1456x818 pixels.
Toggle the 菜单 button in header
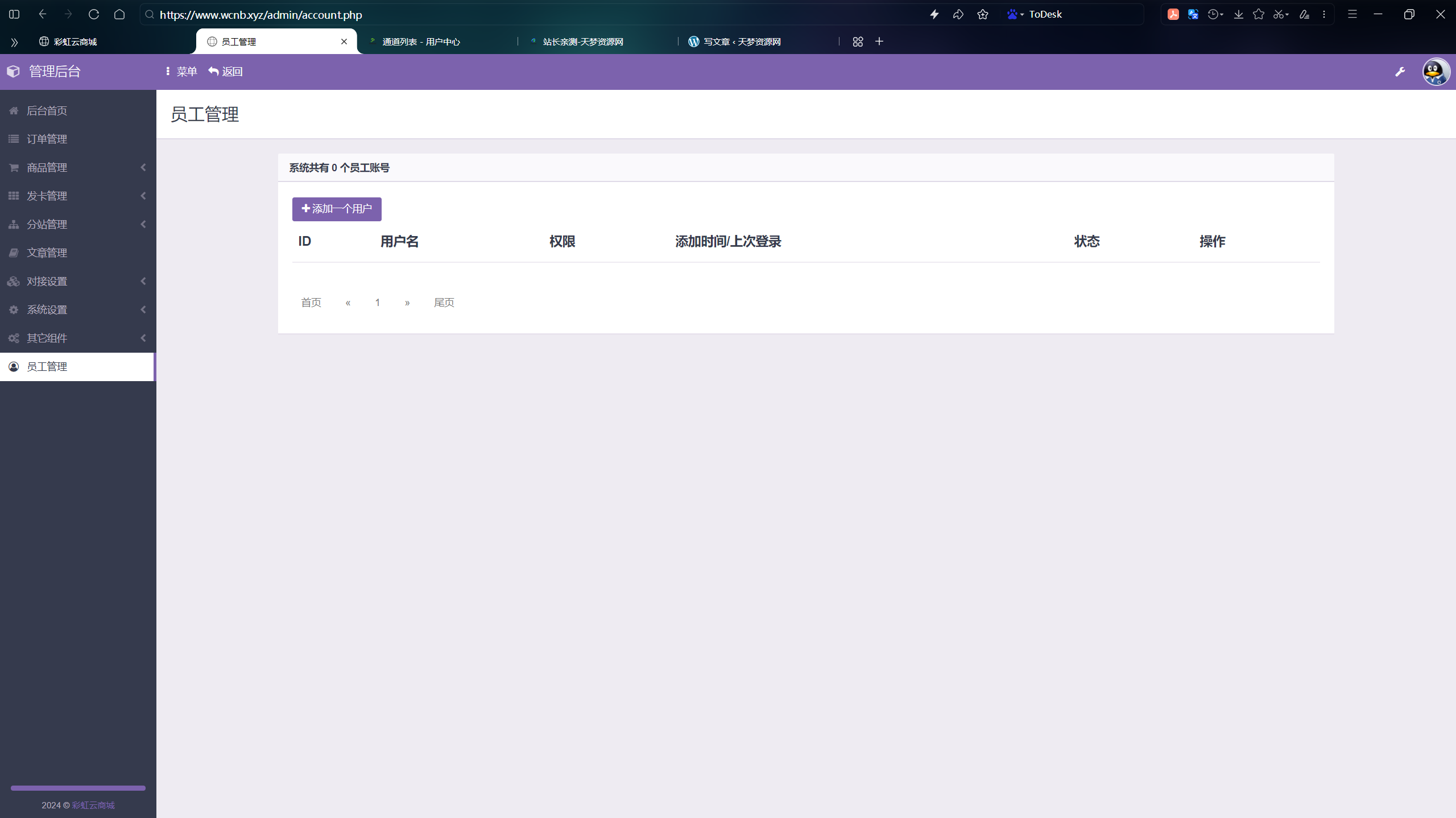tap(181, 72)
